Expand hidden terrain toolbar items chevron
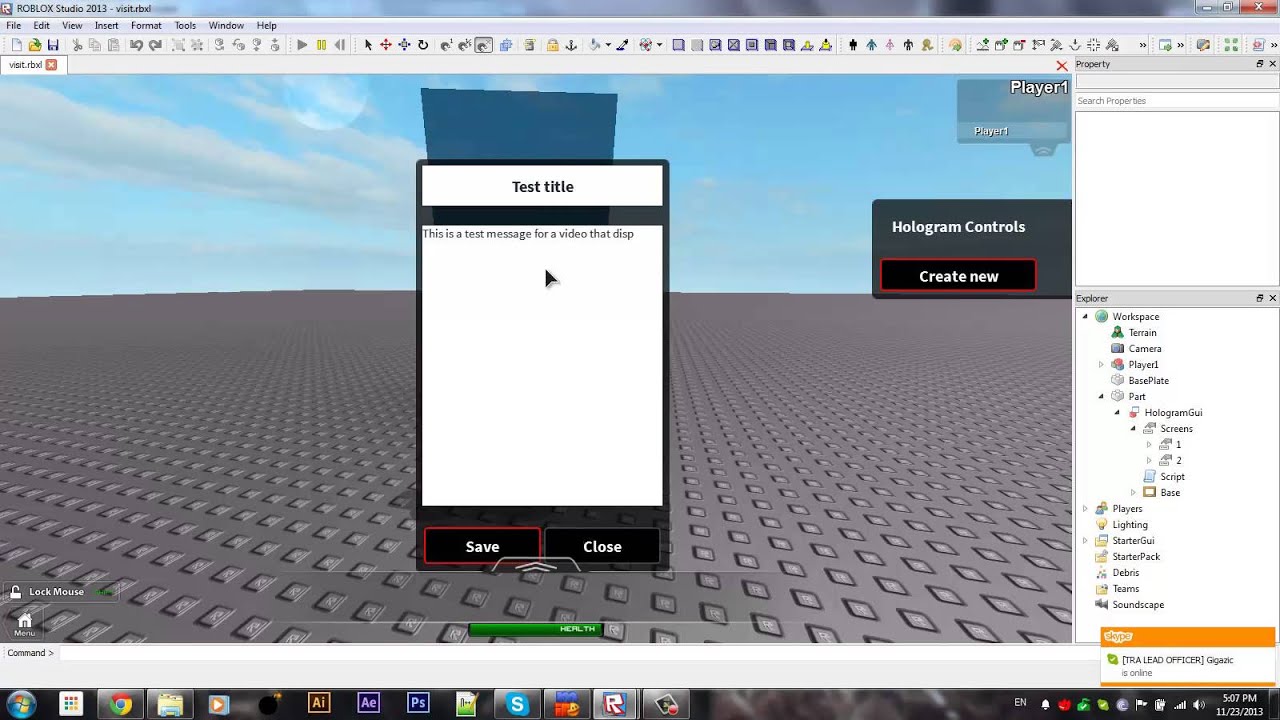This screenshot has height=720, width=1280. point(1143,45)
